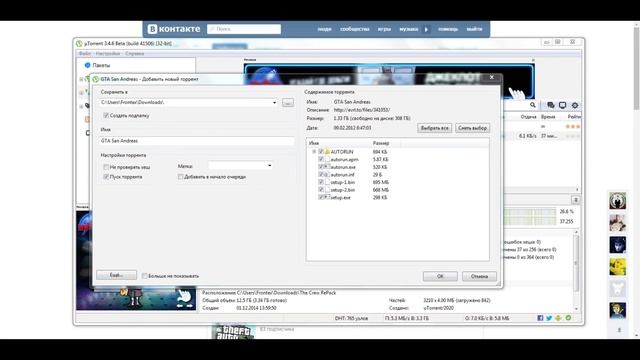Viewport: 640px width, 360px height.
Task: Click the chat bubbles icon in uTorrent toolbar
Action: 551,105
